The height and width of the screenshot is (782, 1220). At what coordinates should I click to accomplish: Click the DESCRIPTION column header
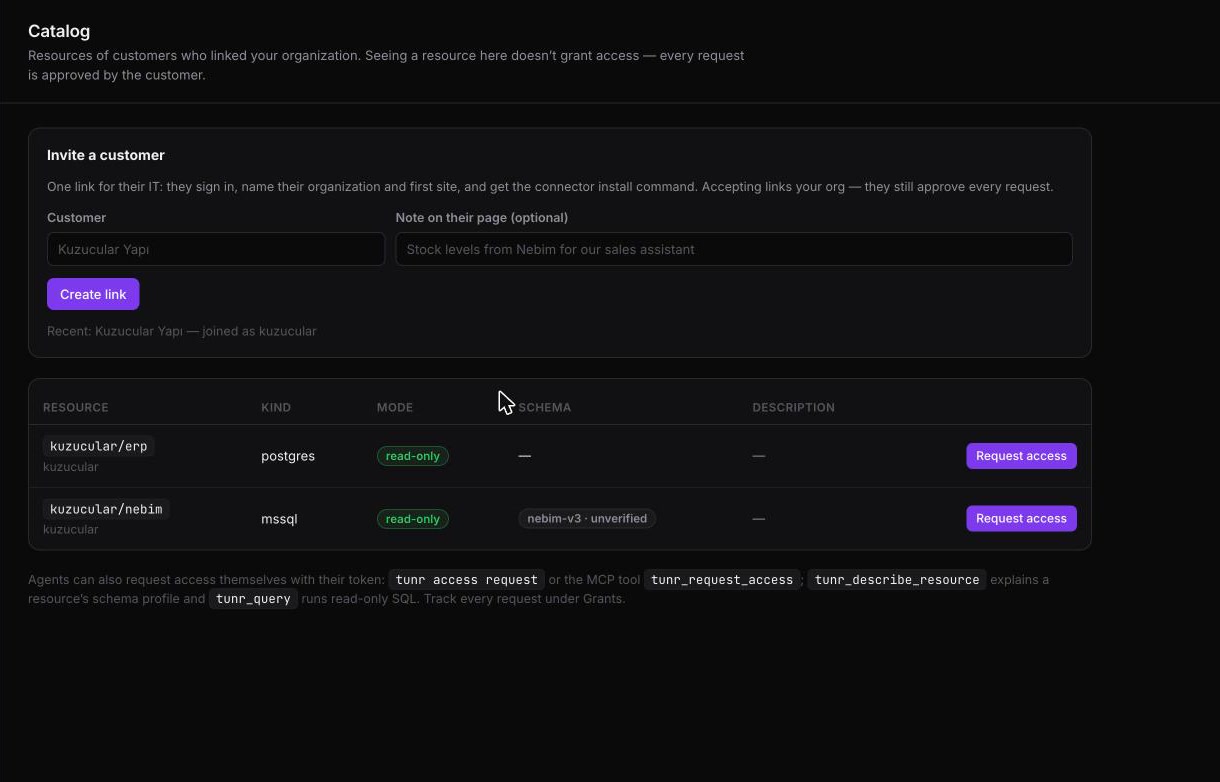793,407
